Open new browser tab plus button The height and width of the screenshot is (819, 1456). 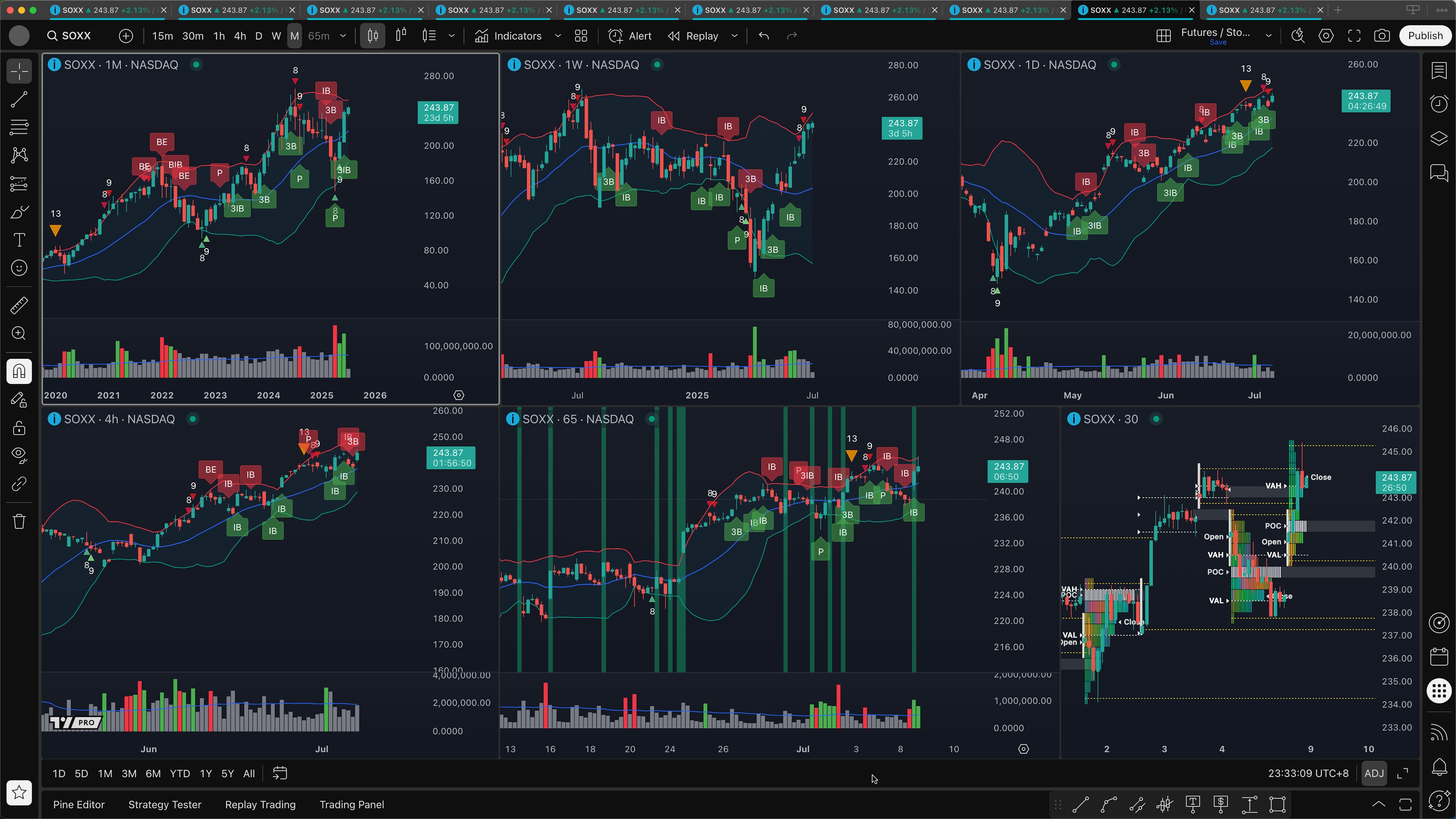click(1338, 10)
